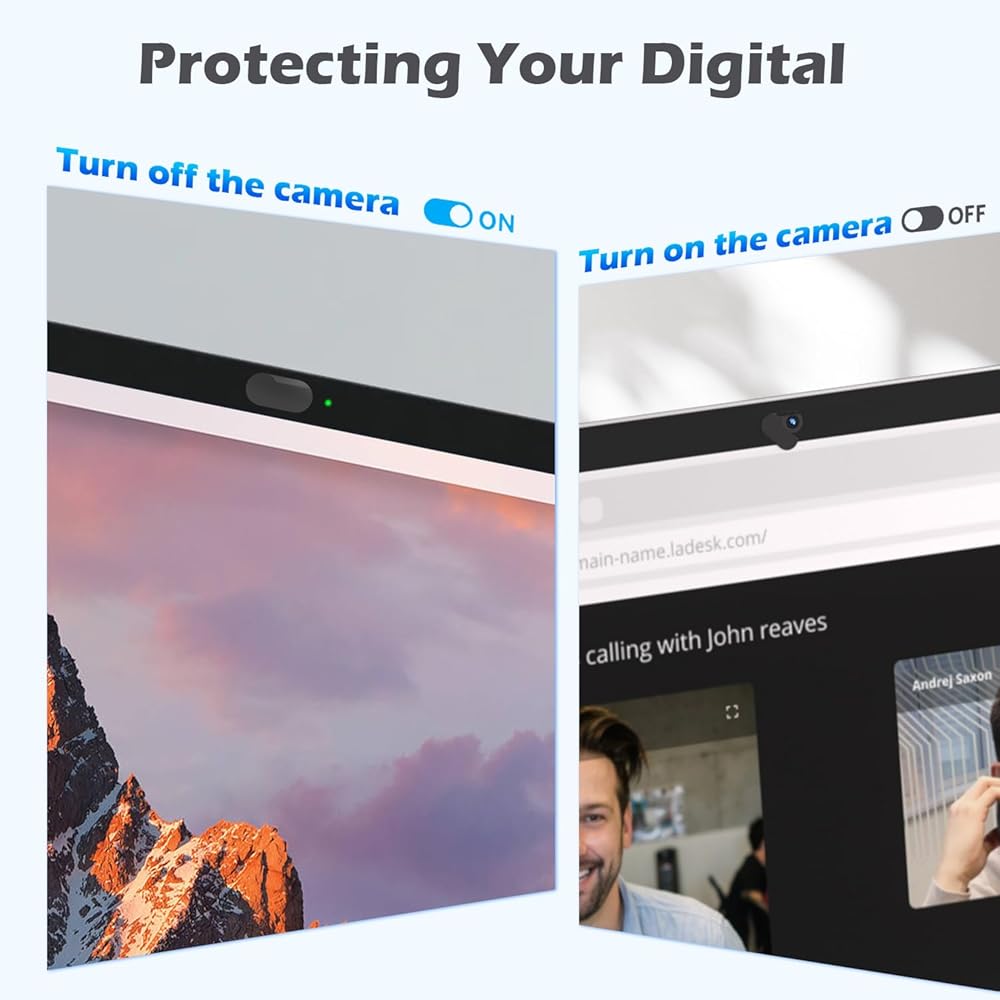
Task: Click the fullscreen icon on video tile
Action: point(732,712)
